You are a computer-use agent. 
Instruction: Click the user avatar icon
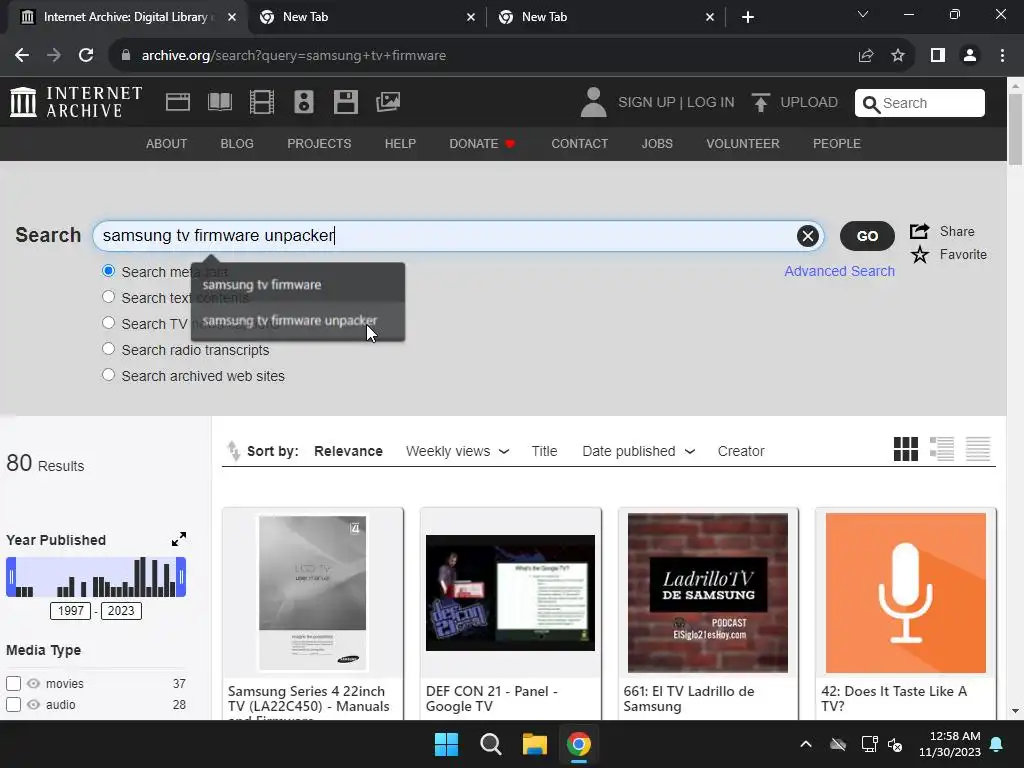click(593, 103)
